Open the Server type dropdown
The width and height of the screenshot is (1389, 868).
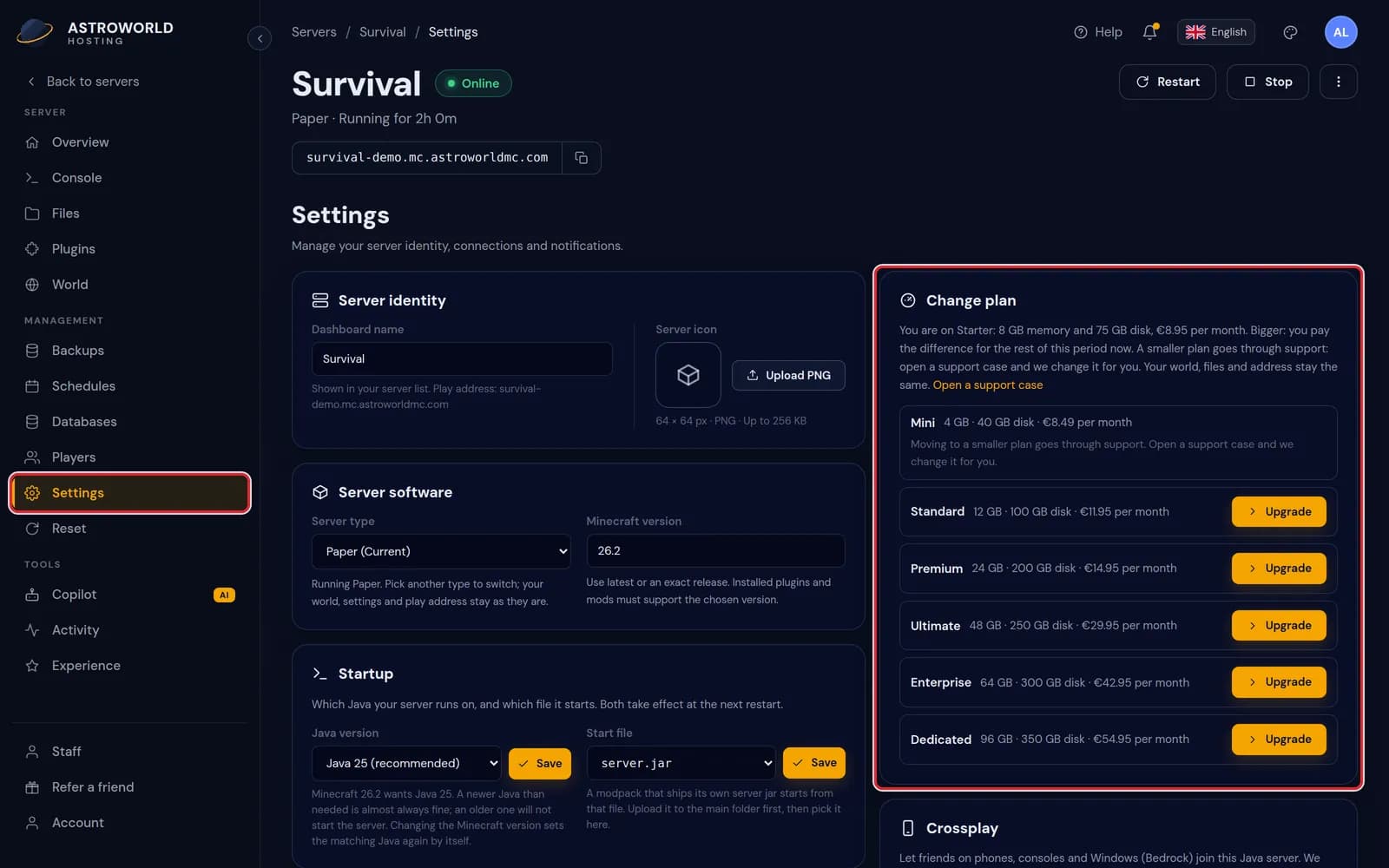[441, 551]
